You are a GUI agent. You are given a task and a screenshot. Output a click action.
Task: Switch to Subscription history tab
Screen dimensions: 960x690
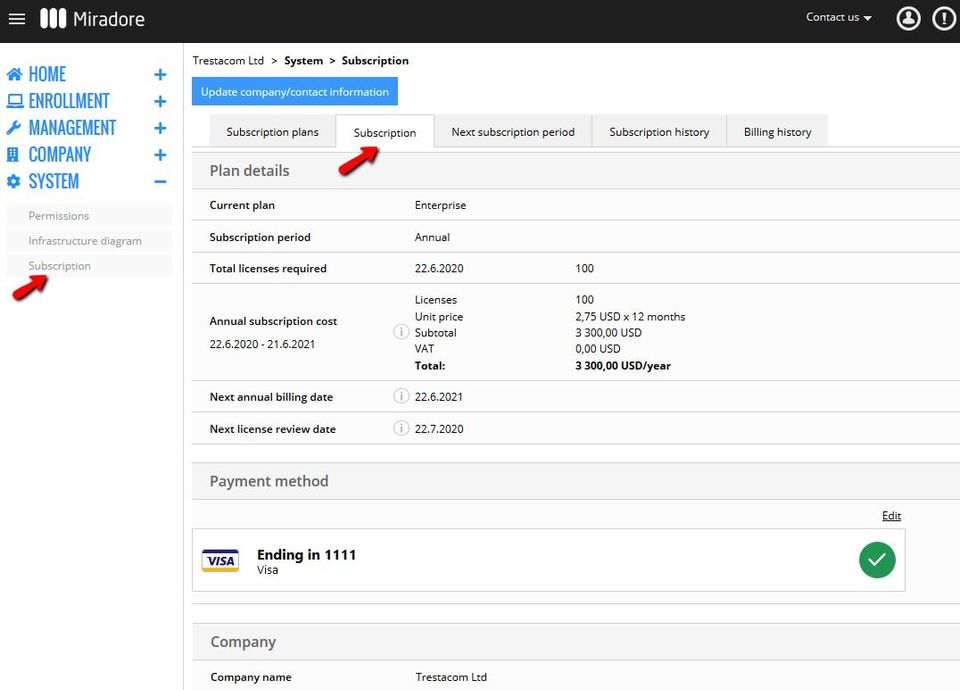(659, 132)
